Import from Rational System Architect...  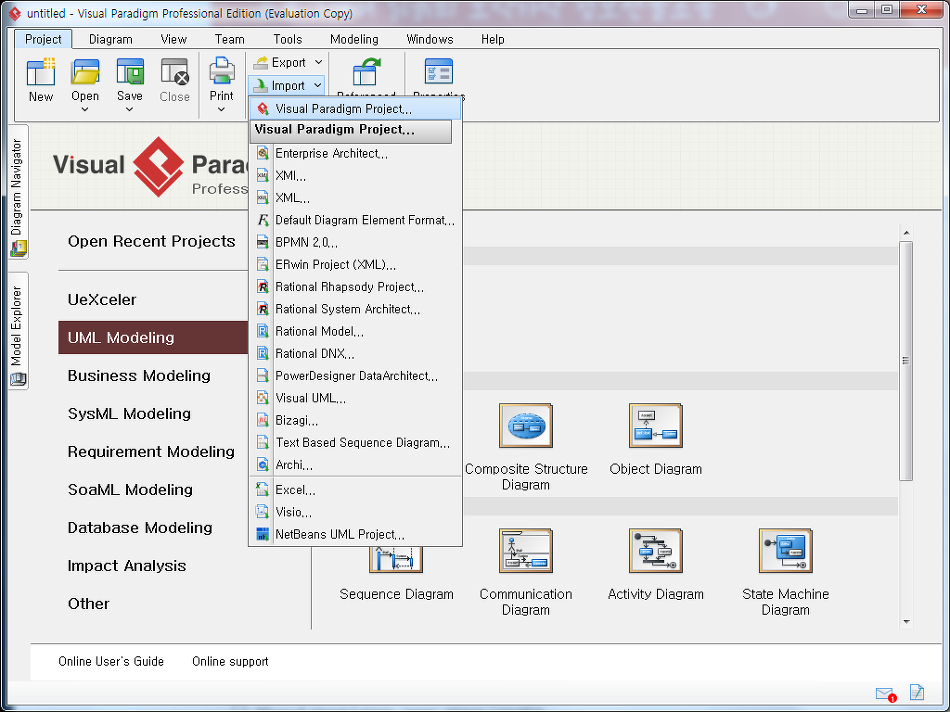pyautogui.click(x=355, y=309)
